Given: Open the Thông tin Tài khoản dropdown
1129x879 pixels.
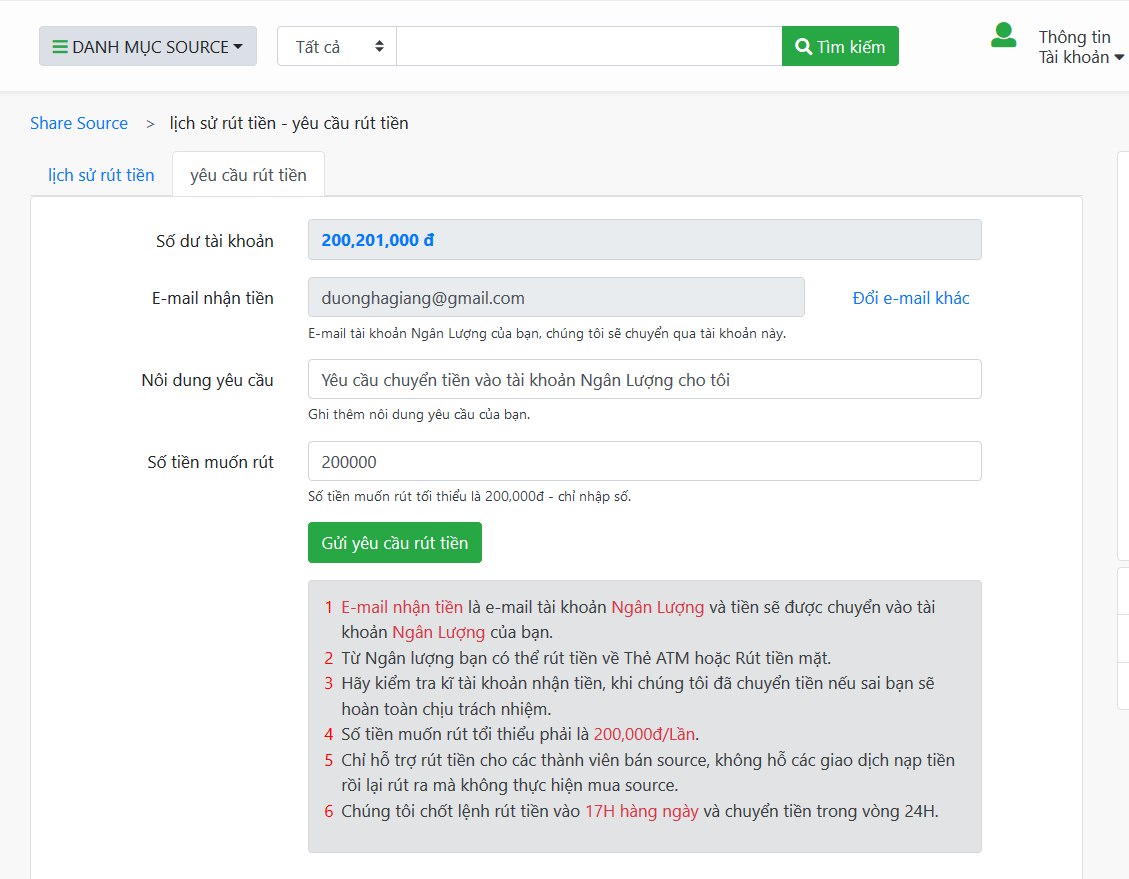Looking at the screenshot, I should point(1080,47).
